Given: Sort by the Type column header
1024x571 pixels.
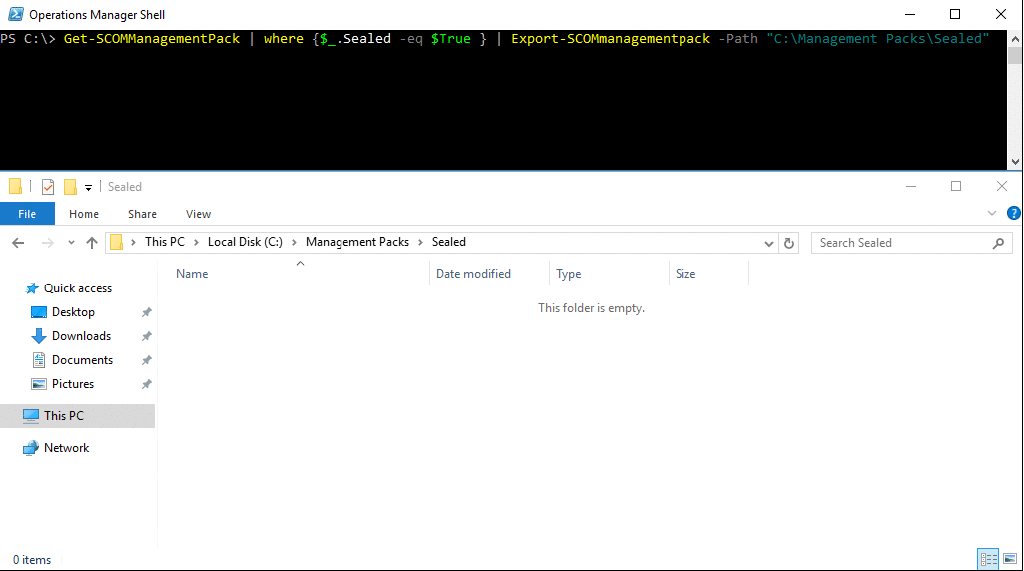Looking at the screenshot, I should 569,274.
